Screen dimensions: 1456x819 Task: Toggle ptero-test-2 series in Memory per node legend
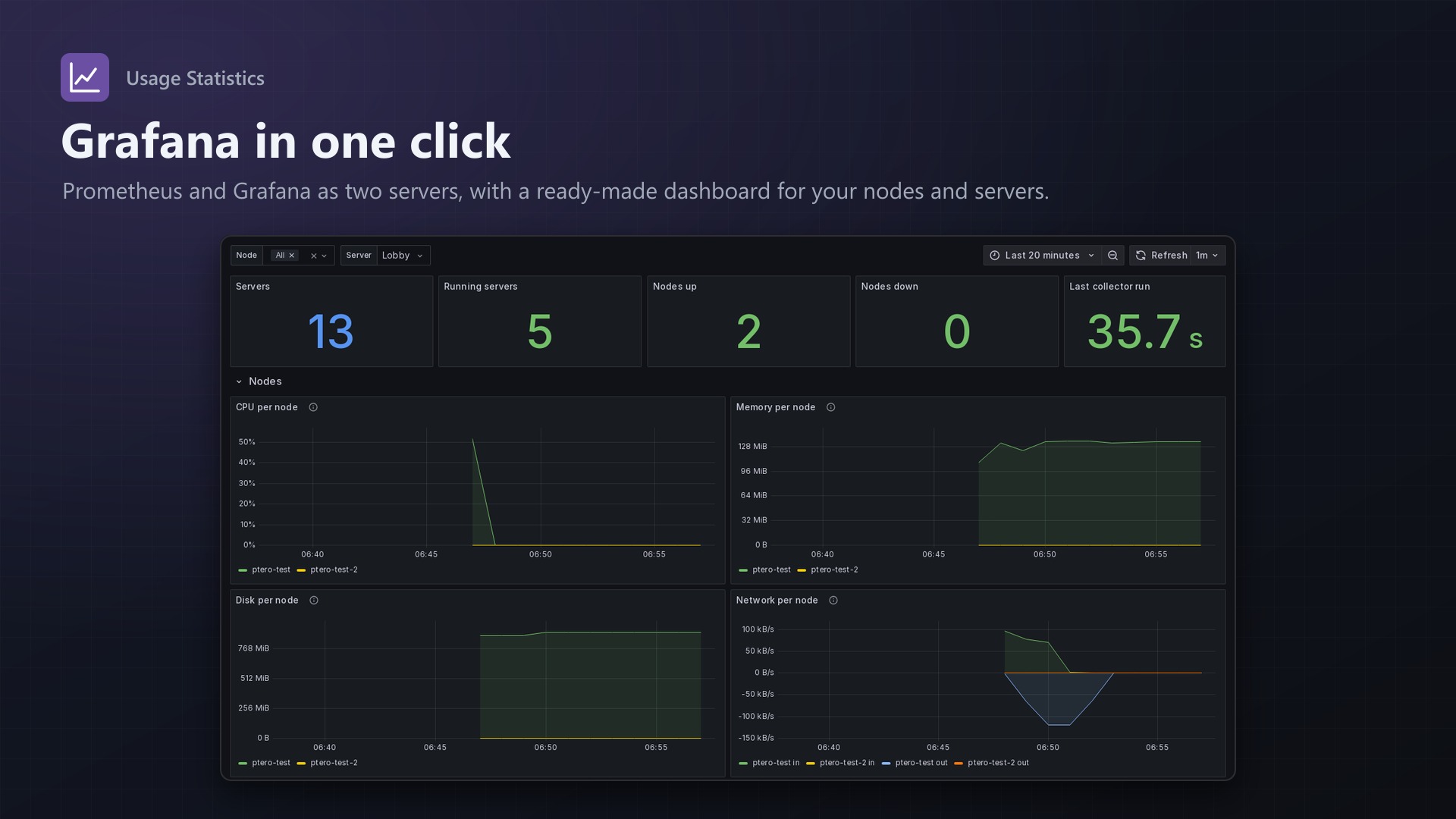pyautogui.click(x=834, y=570)
